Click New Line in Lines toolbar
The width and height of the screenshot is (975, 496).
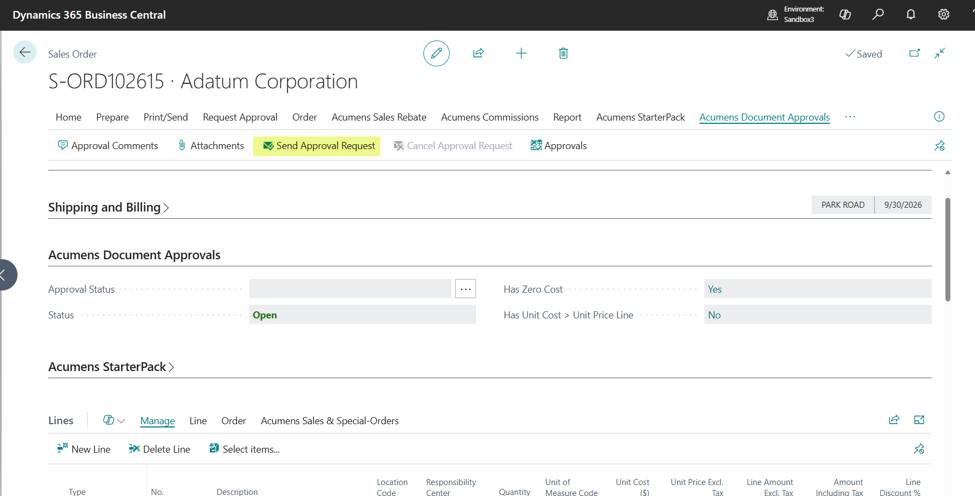click(x=83, y=449)
